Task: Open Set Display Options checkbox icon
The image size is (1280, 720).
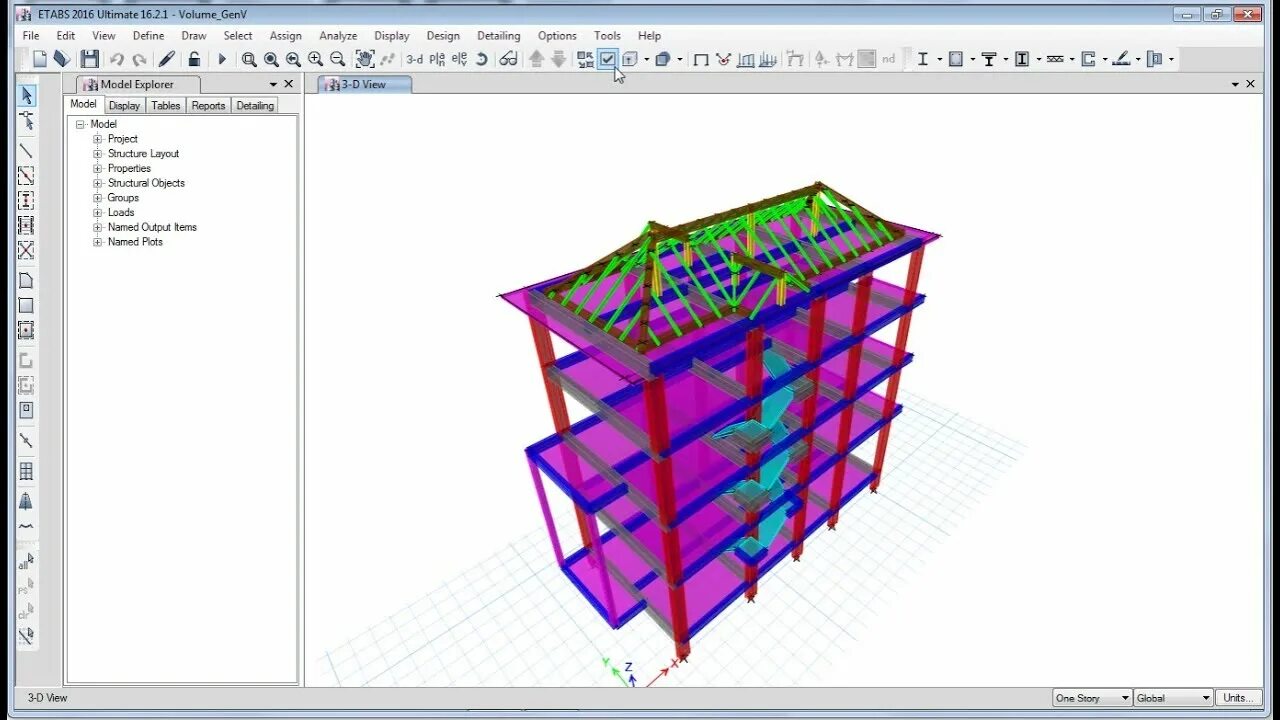Action: point(607,59)
